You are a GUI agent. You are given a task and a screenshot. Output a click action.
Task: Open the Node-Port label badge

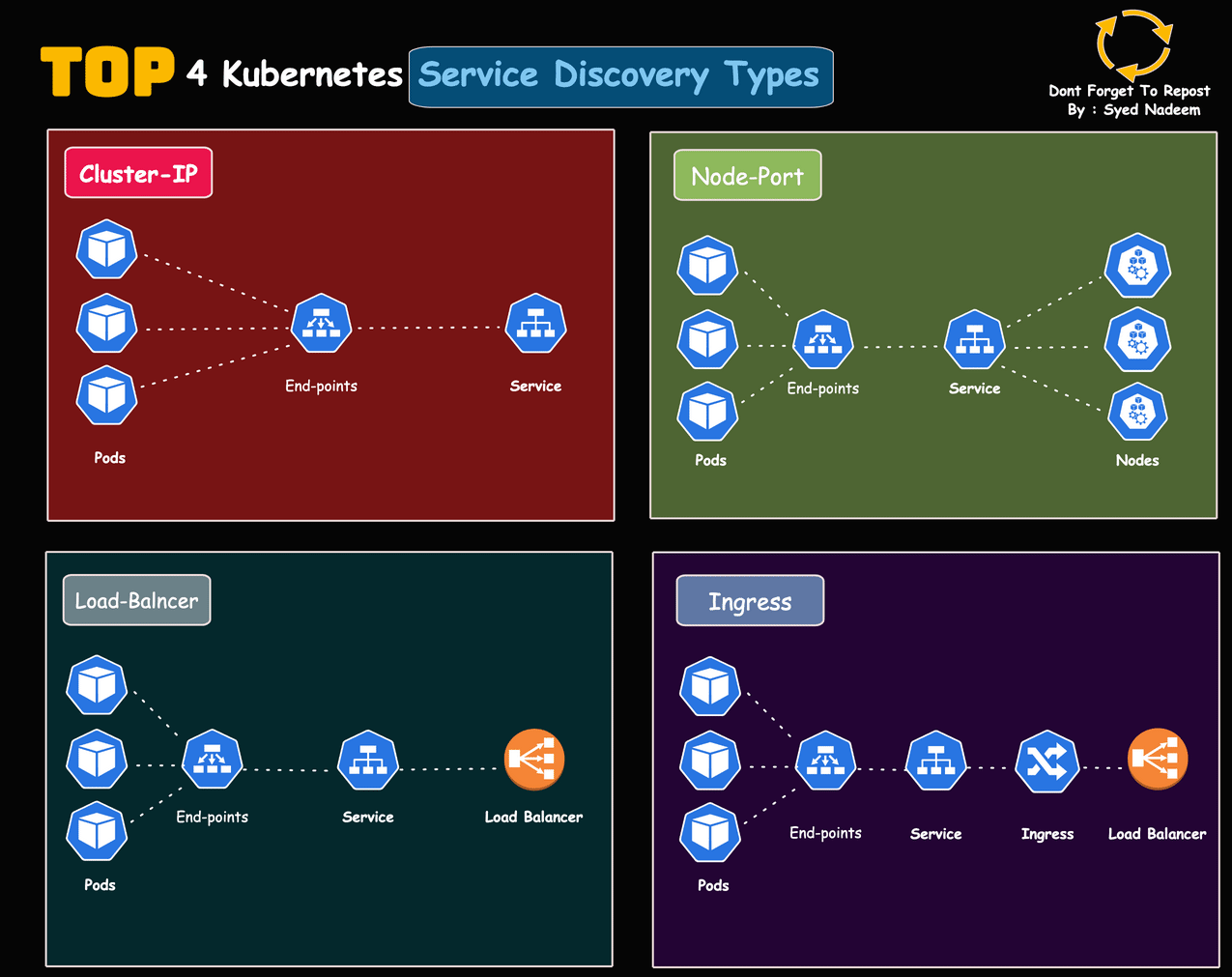tap(747, 175)
